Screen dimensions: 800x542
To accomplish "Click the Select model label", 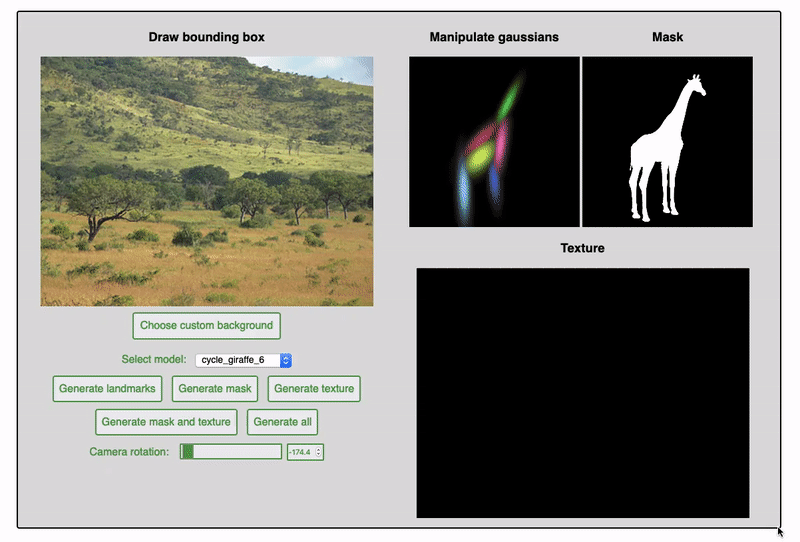I will (x=154, y=359).
